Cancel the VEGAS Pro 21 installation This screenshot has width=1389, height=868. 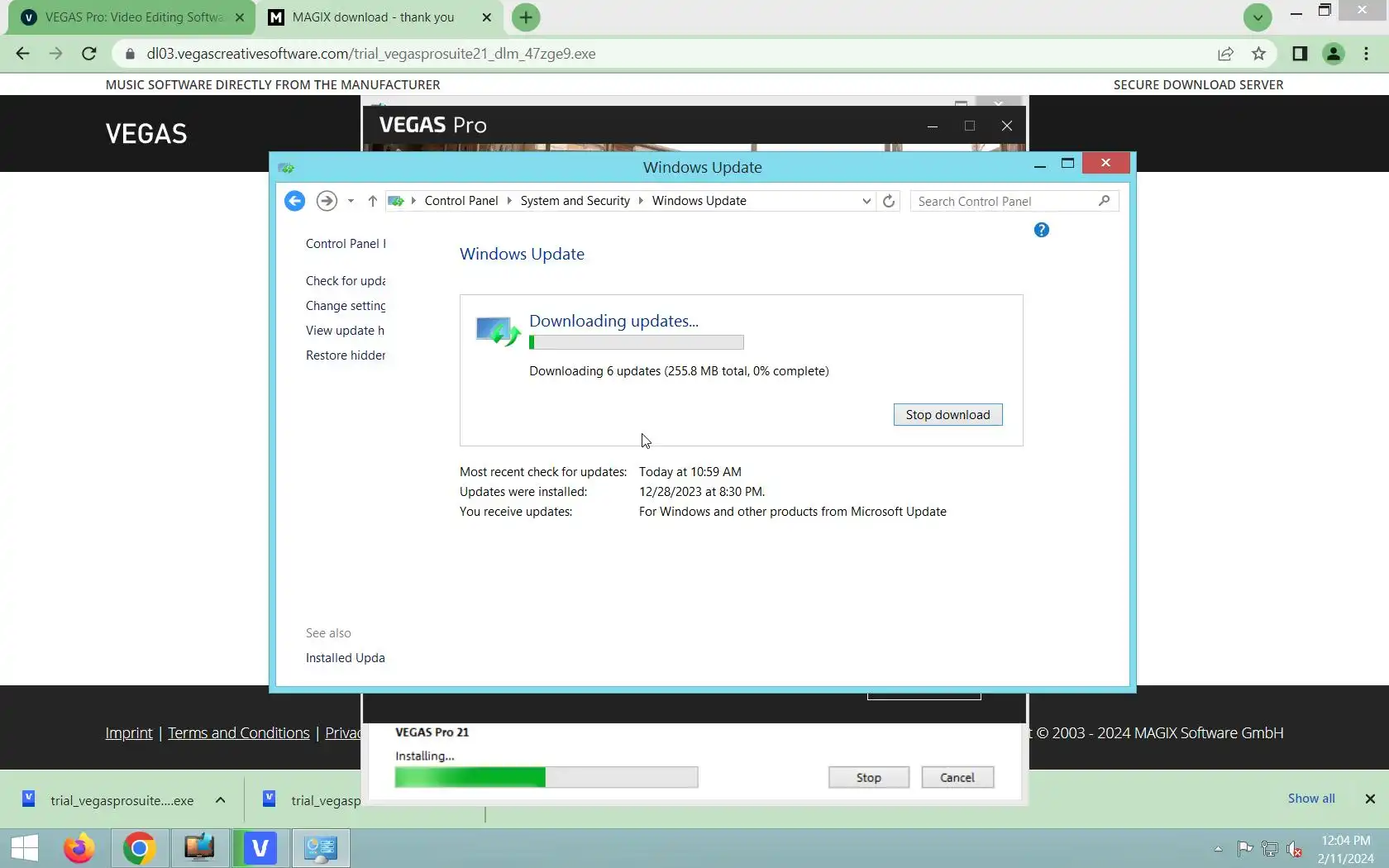coord(957,777)
